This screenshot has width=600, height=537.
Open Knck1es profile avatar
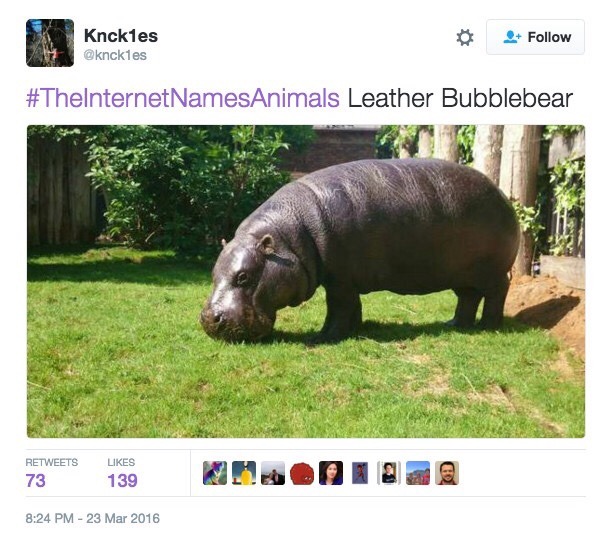pyautogui.click(x=50, y=43)
